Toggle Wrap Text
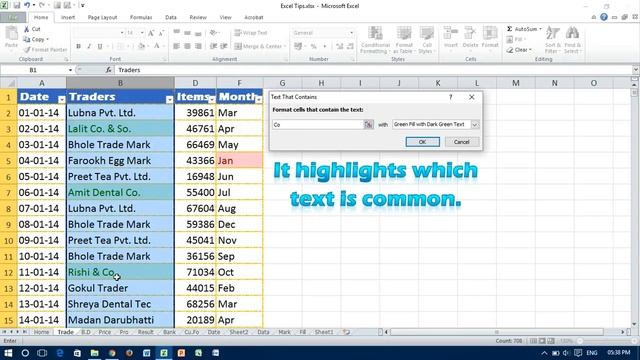The width and height of the screenshot is (640, 360). [x=251, y=33]
